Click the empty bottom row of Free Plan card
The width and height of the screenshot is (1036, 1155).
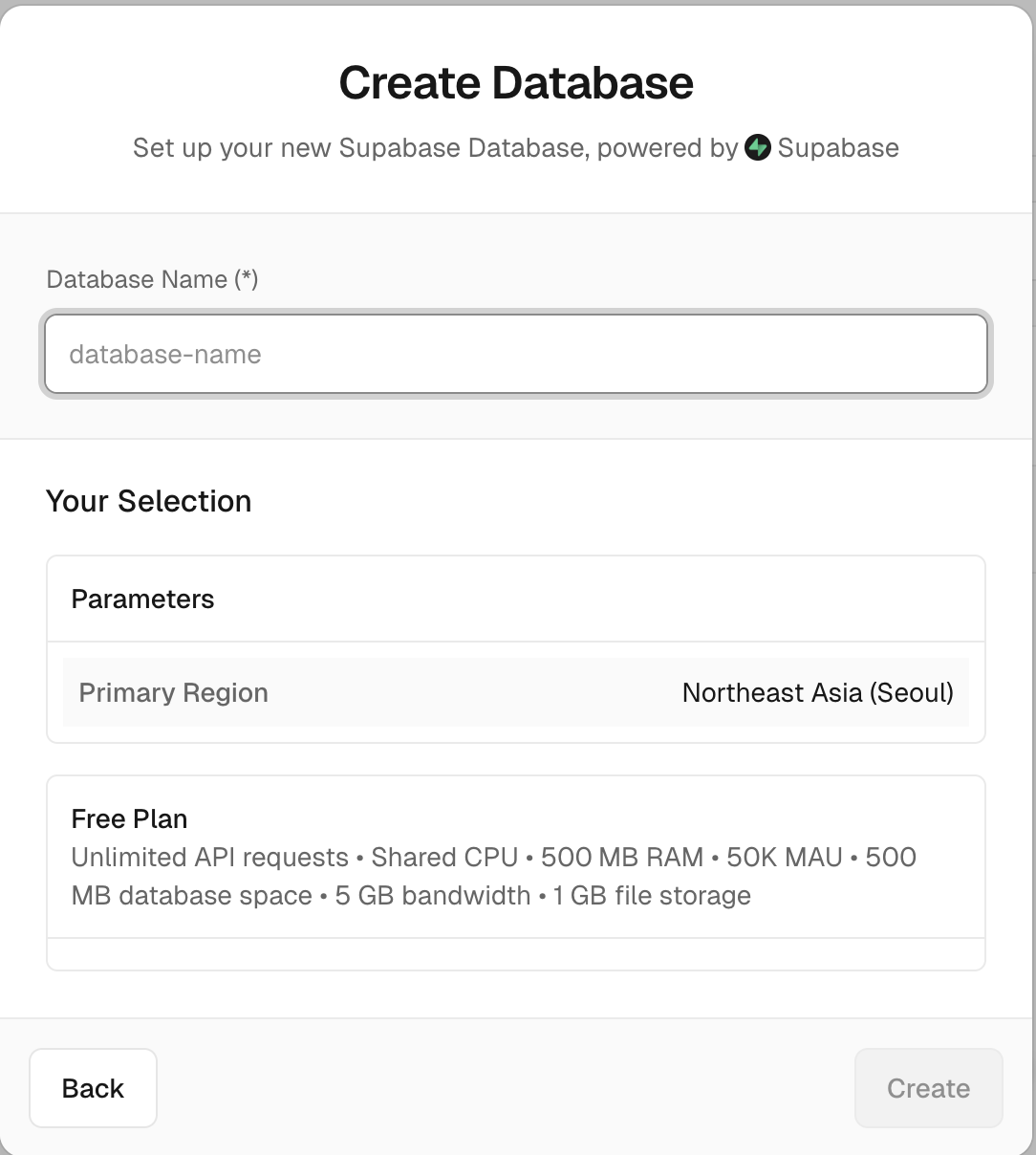pyautogui.click(x=516, y=954)
